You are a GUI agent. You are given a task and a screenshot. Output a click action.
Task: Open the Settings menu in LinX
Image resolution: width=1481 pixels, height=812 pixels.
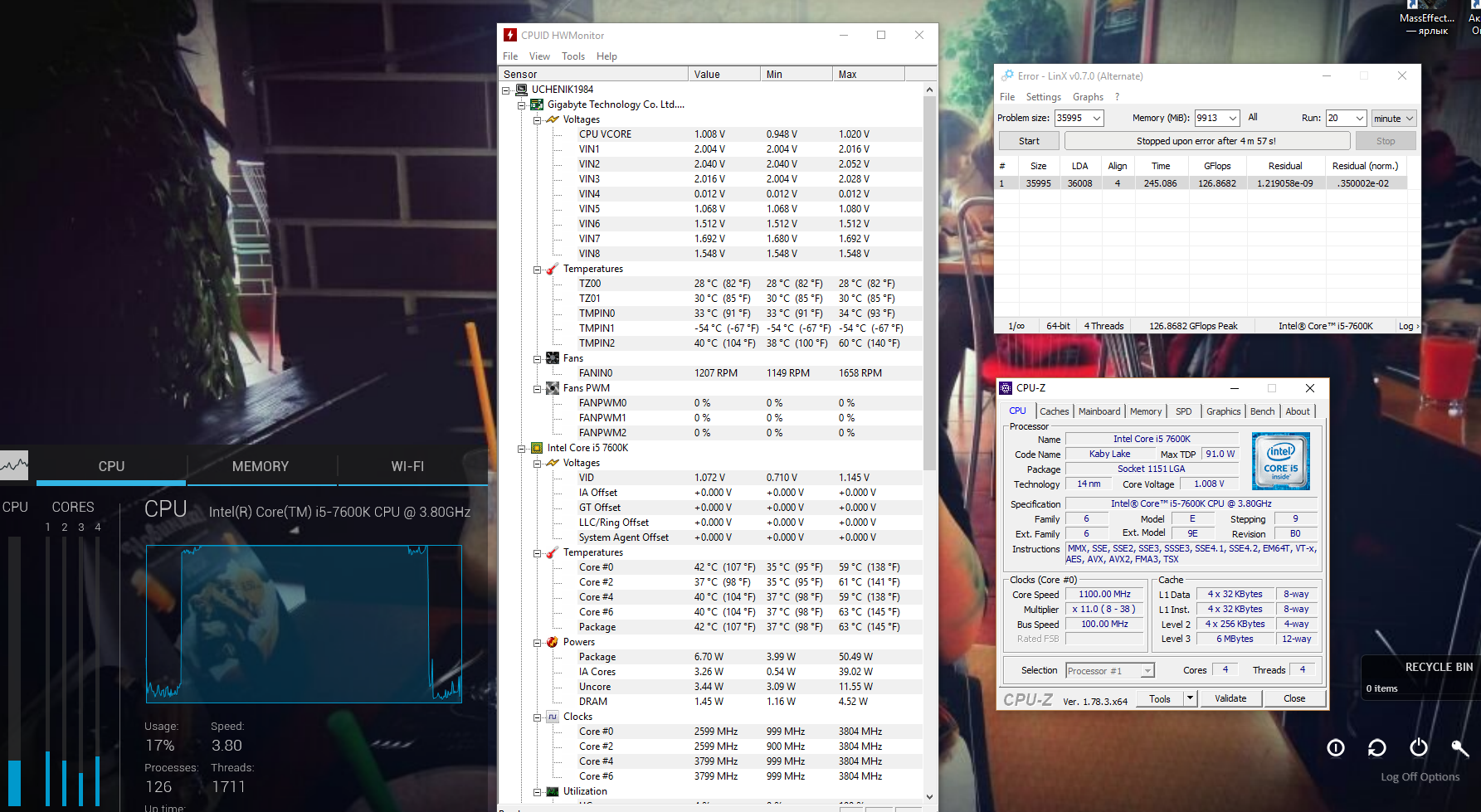coord(1043,97)
